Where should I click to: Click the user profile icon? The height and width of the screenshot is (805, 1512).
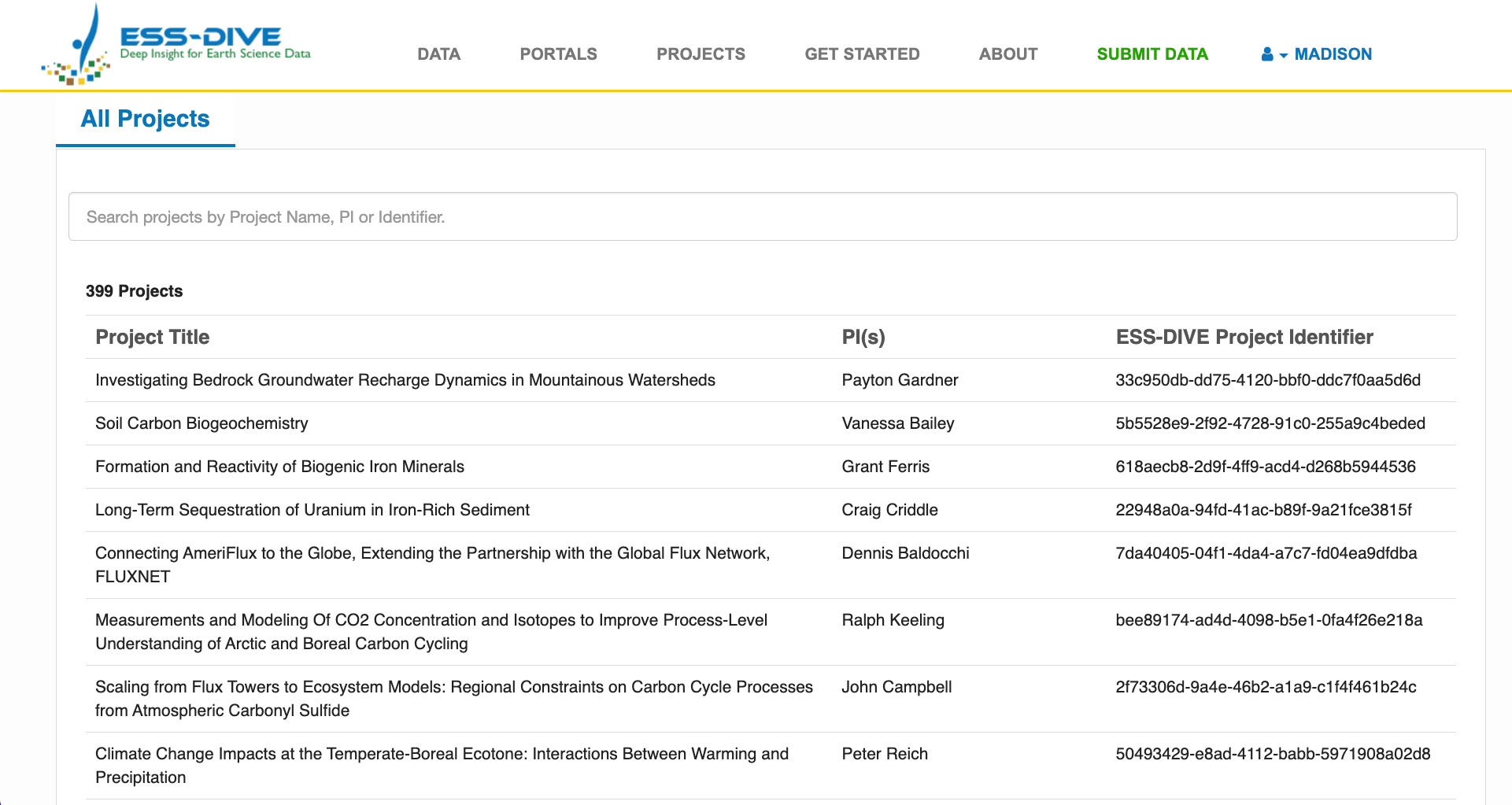1266,54
